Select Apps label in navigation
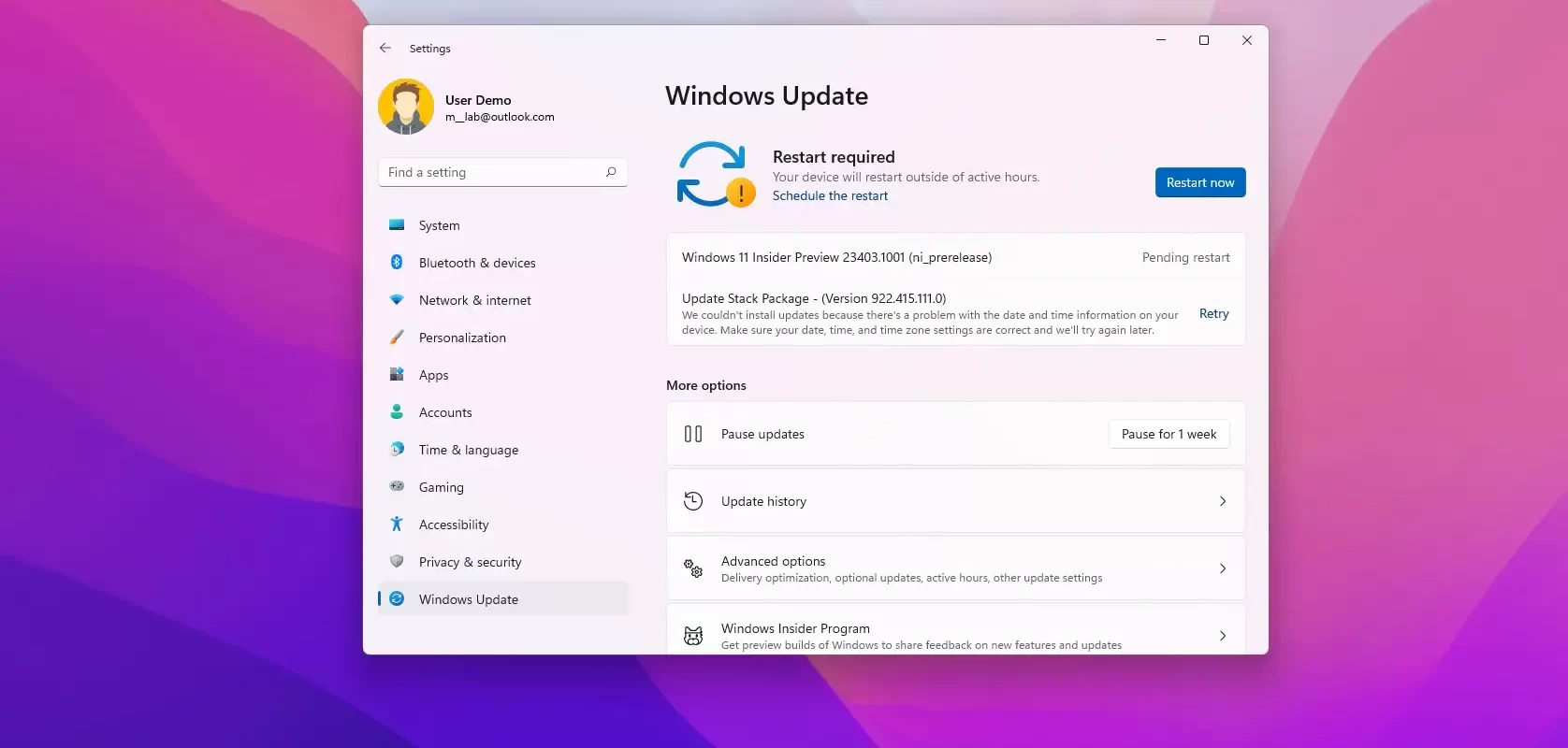Screen dimensions: 1568x748 [433, 375]
